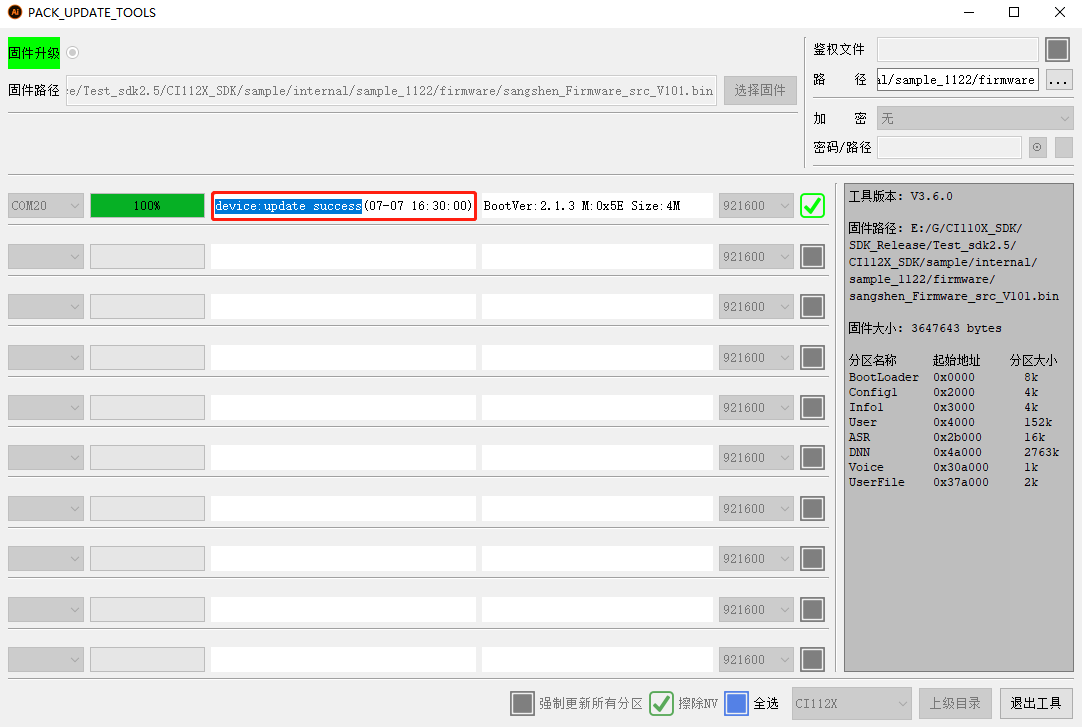Select the 固件升级 firmware upgrade radio button
1082x727 pixels.
73,53
